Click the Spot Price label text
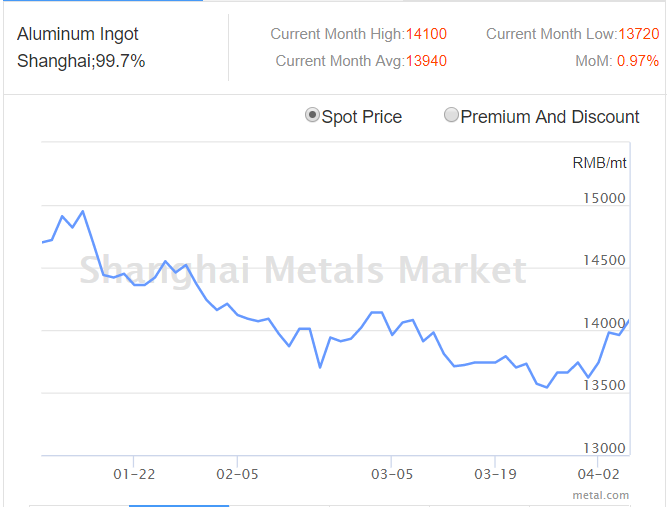This screenshot has height=507, width=671. [362, 117]
